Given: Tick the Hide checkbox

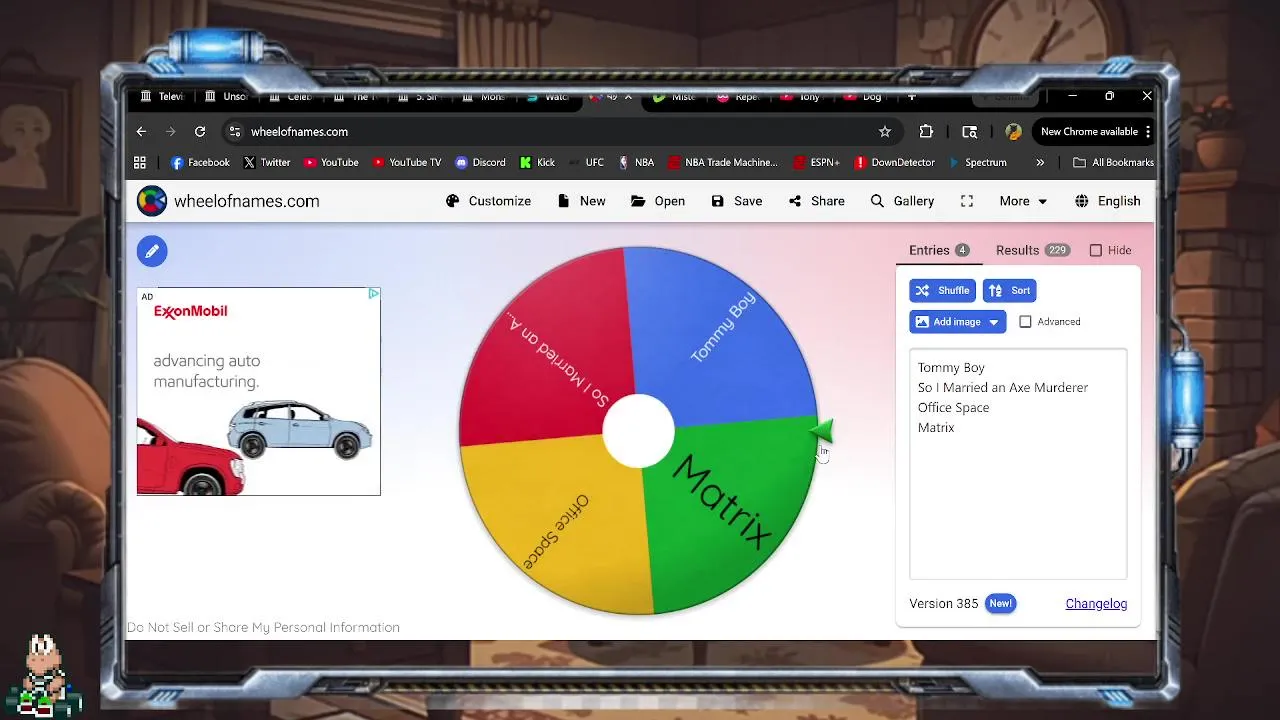Looking at the screenshot, I should tap(1095, 251).
